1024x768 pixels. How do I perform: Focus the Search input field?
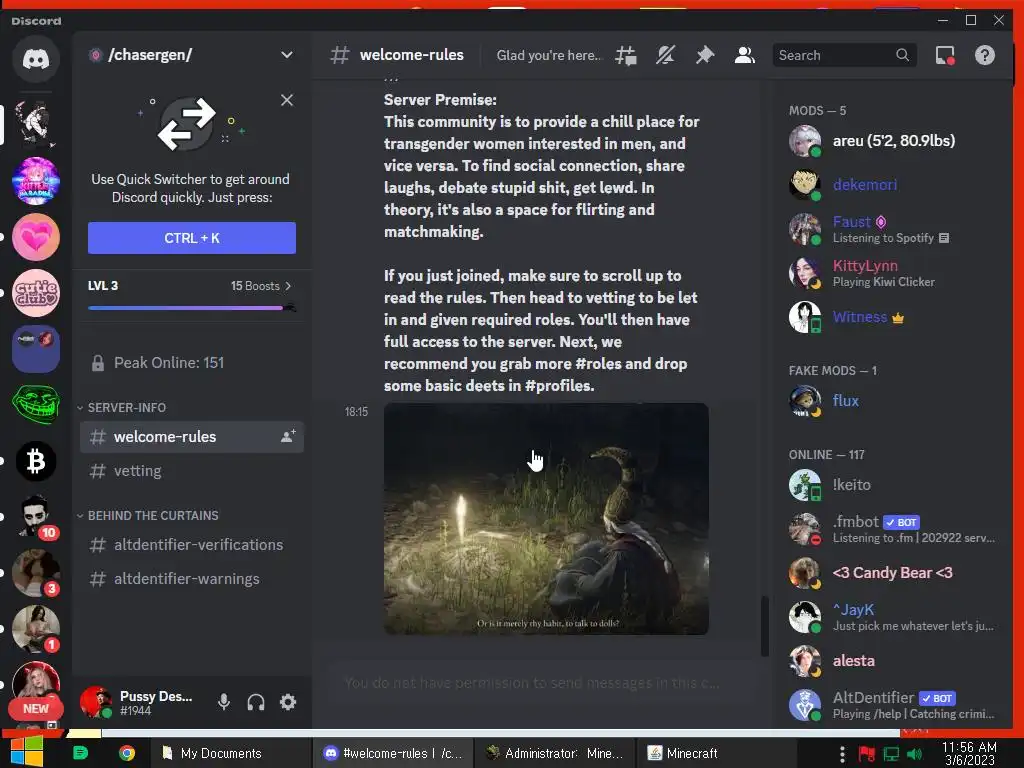click(x=844, y=56)
